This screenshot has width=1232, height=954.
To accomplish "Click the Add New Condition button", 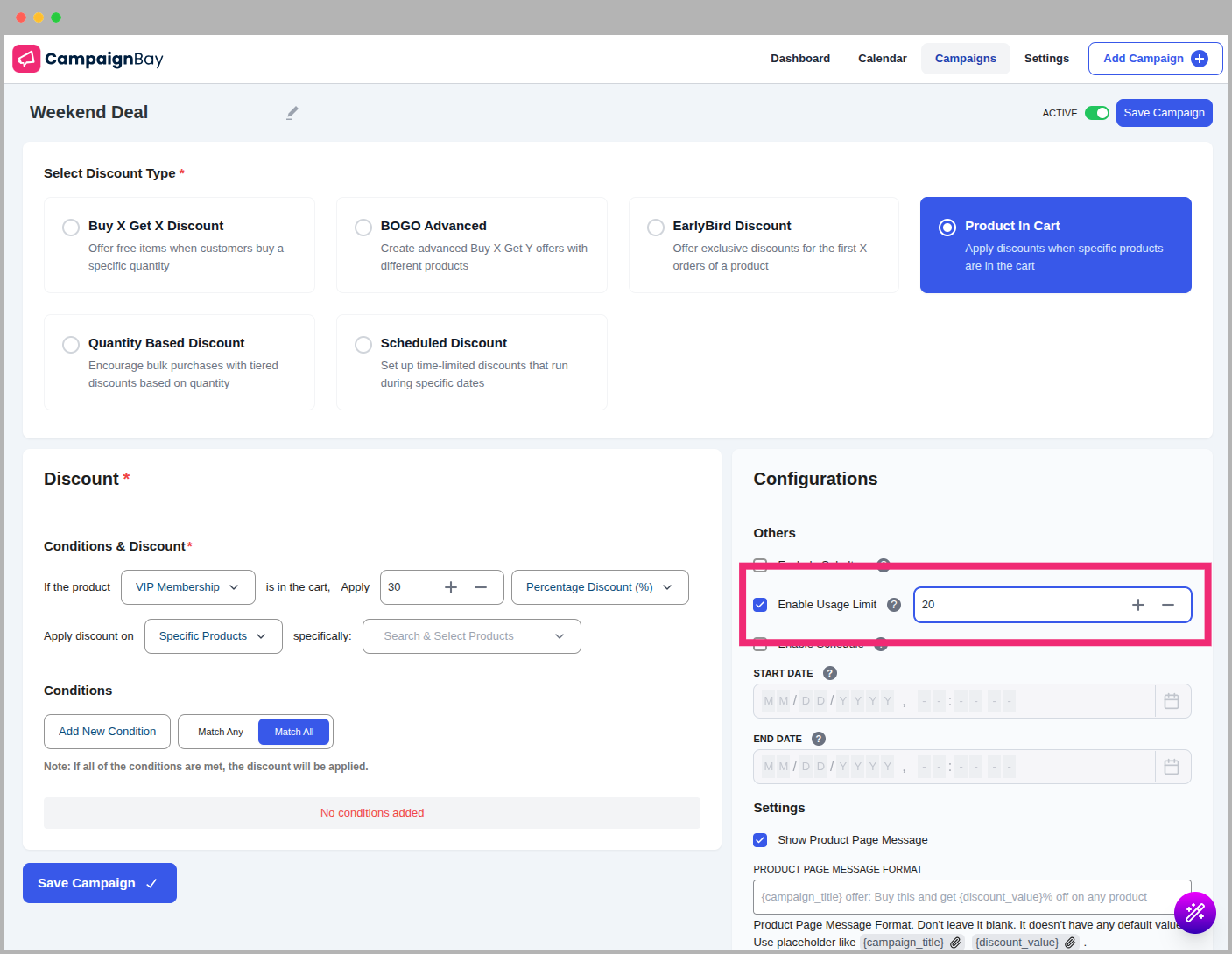I will (x=107, y=732).
